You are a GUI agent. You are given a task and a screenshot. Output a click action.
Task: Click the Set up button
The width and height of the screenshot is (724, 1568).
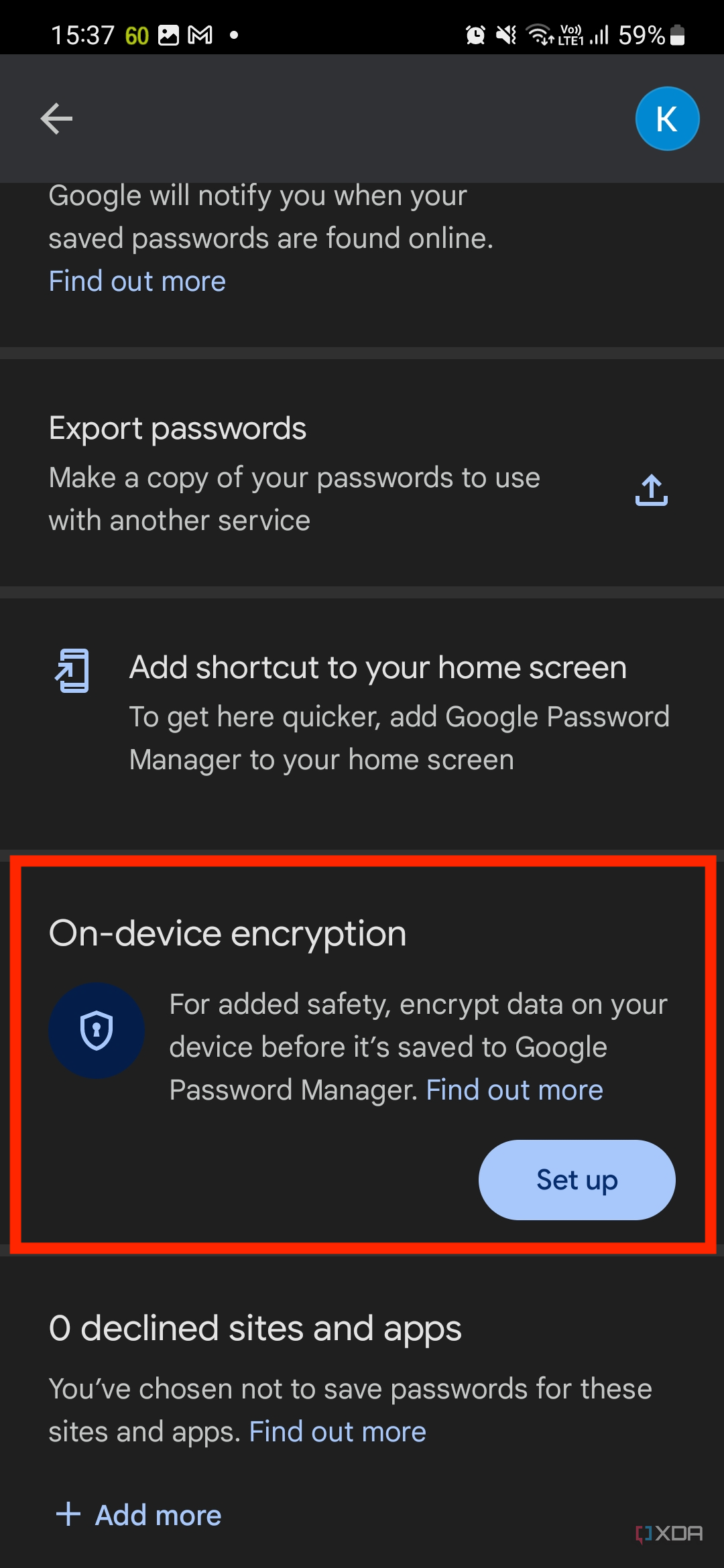577,1179
